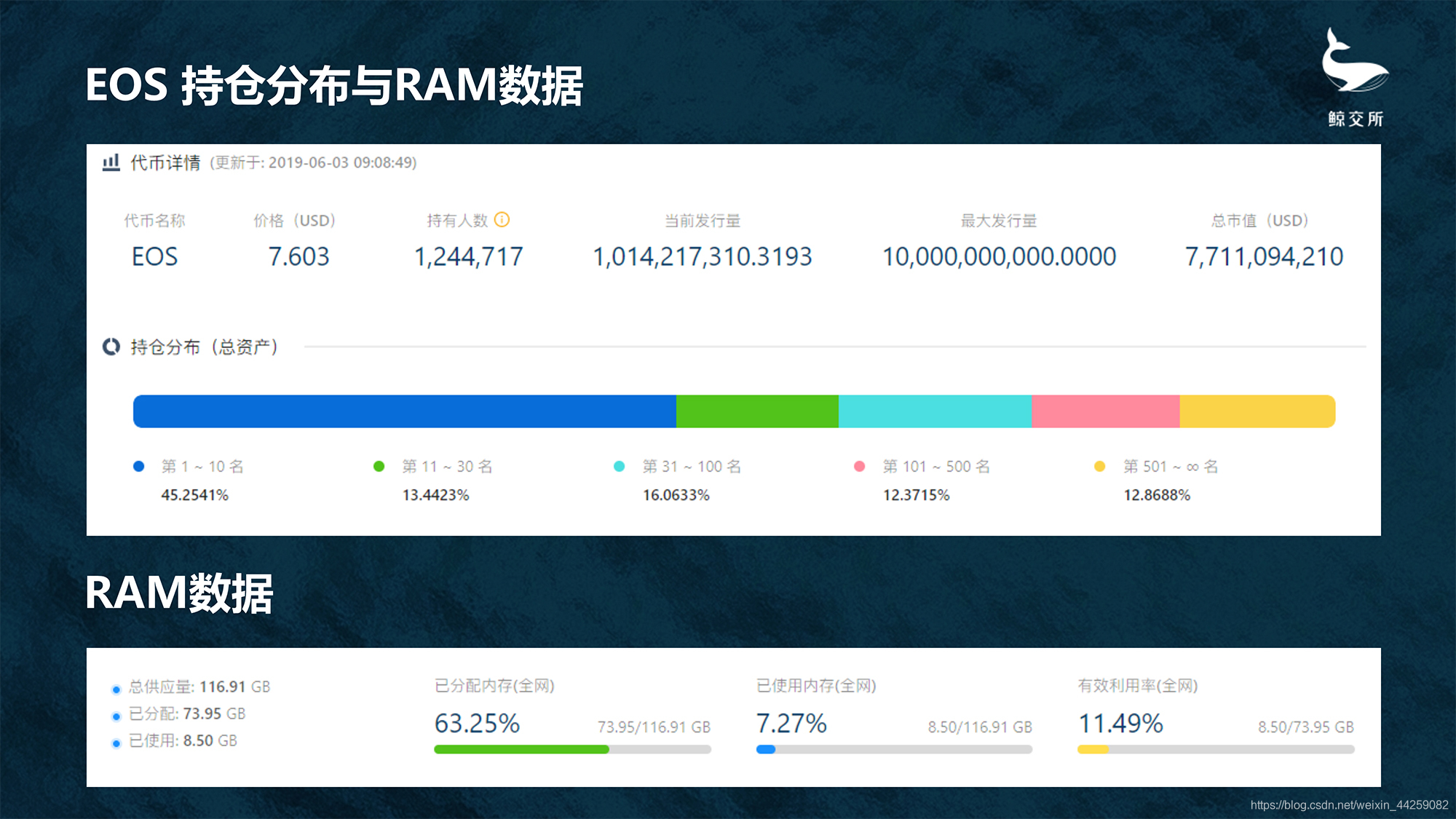Screen dimensions: 1456x819
Task: Click current supply 1,014,217,310.3193
Action: click(702, 256)
